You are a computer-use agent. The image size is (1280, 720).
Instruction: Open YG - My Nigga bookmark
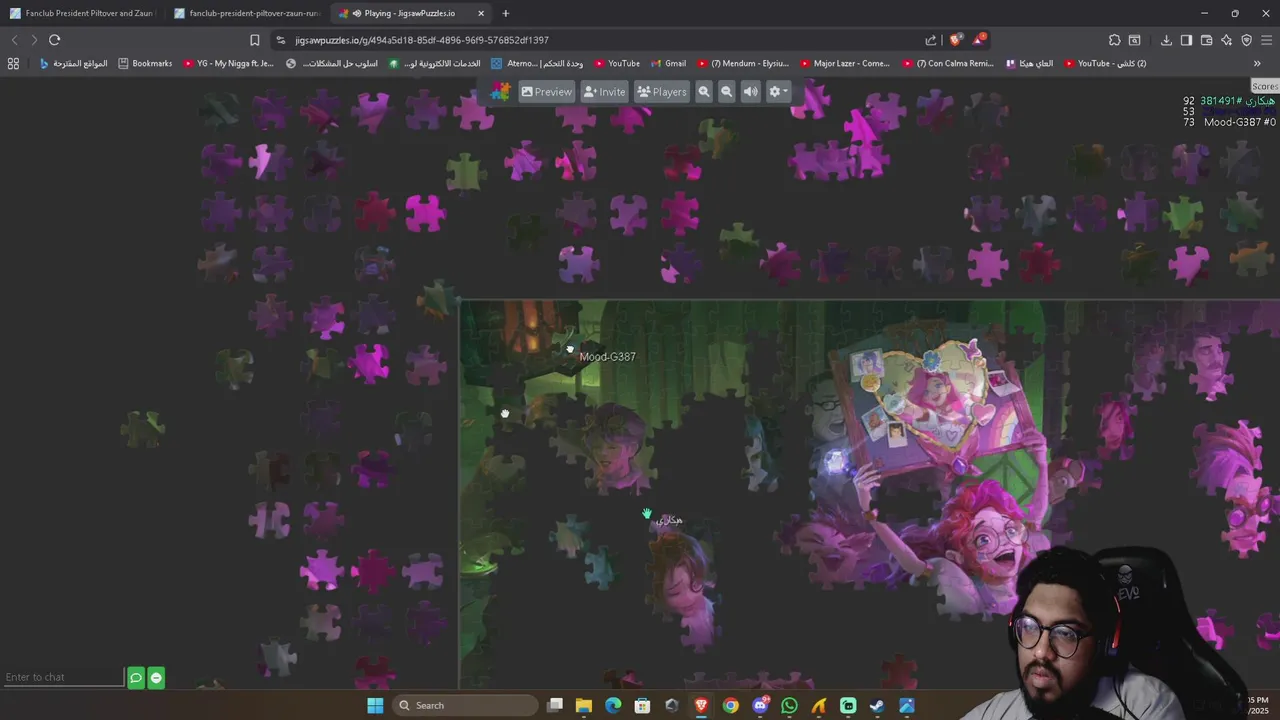pyautogui.click(x=228, y=63)
